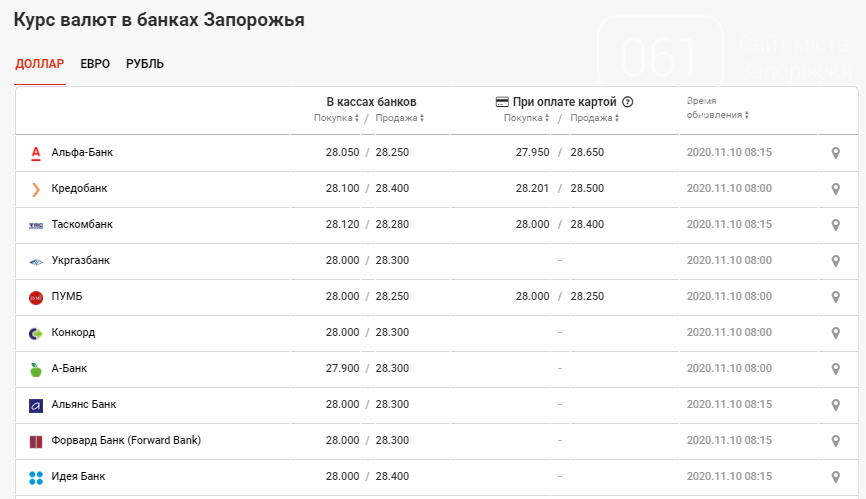This screenshot has width=866, height=499.
Task: Open map pin for Укргазбанк row
Action: tap(836, 261)
